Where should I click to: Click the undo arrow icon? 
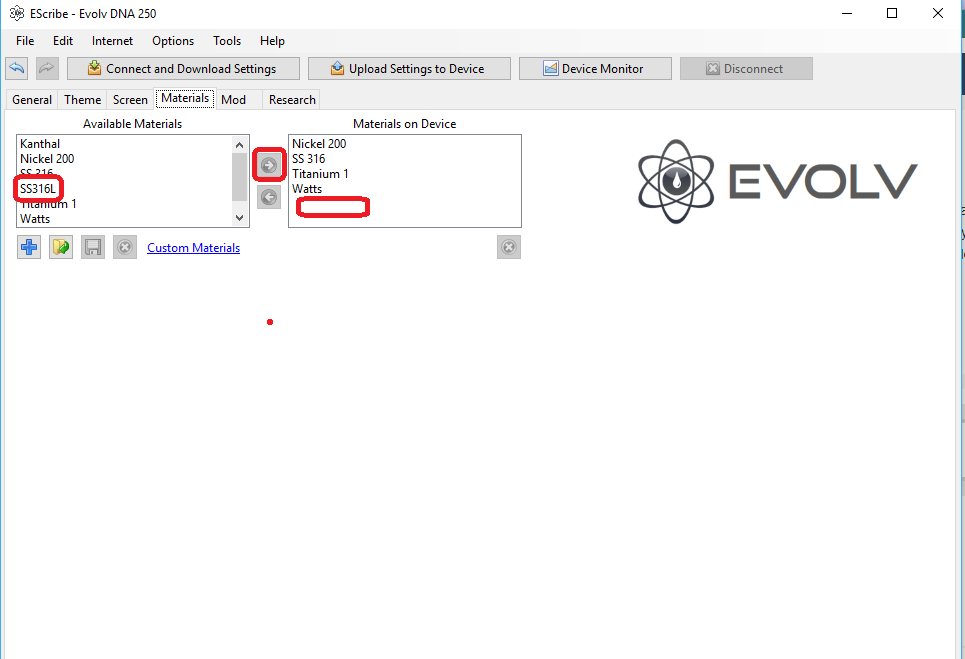pyautogui.click(x=16, y=68)
